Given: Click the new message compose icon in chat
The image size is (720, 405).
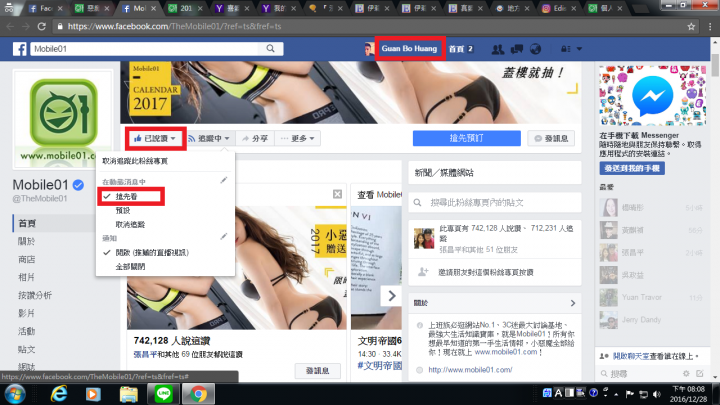Looking at the screenshot, I should pyautogui.click(x=700, y=373).
